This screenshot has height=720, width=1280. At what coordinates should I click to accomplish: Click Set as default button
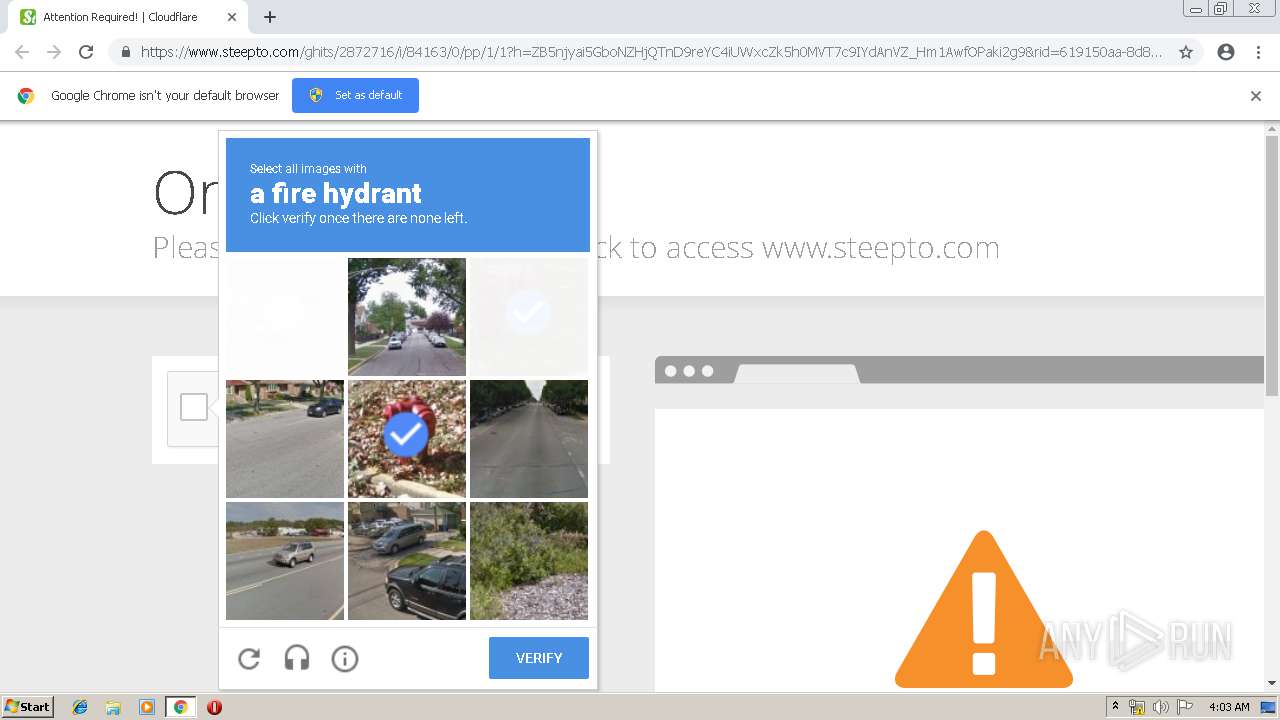click(355, 95)
